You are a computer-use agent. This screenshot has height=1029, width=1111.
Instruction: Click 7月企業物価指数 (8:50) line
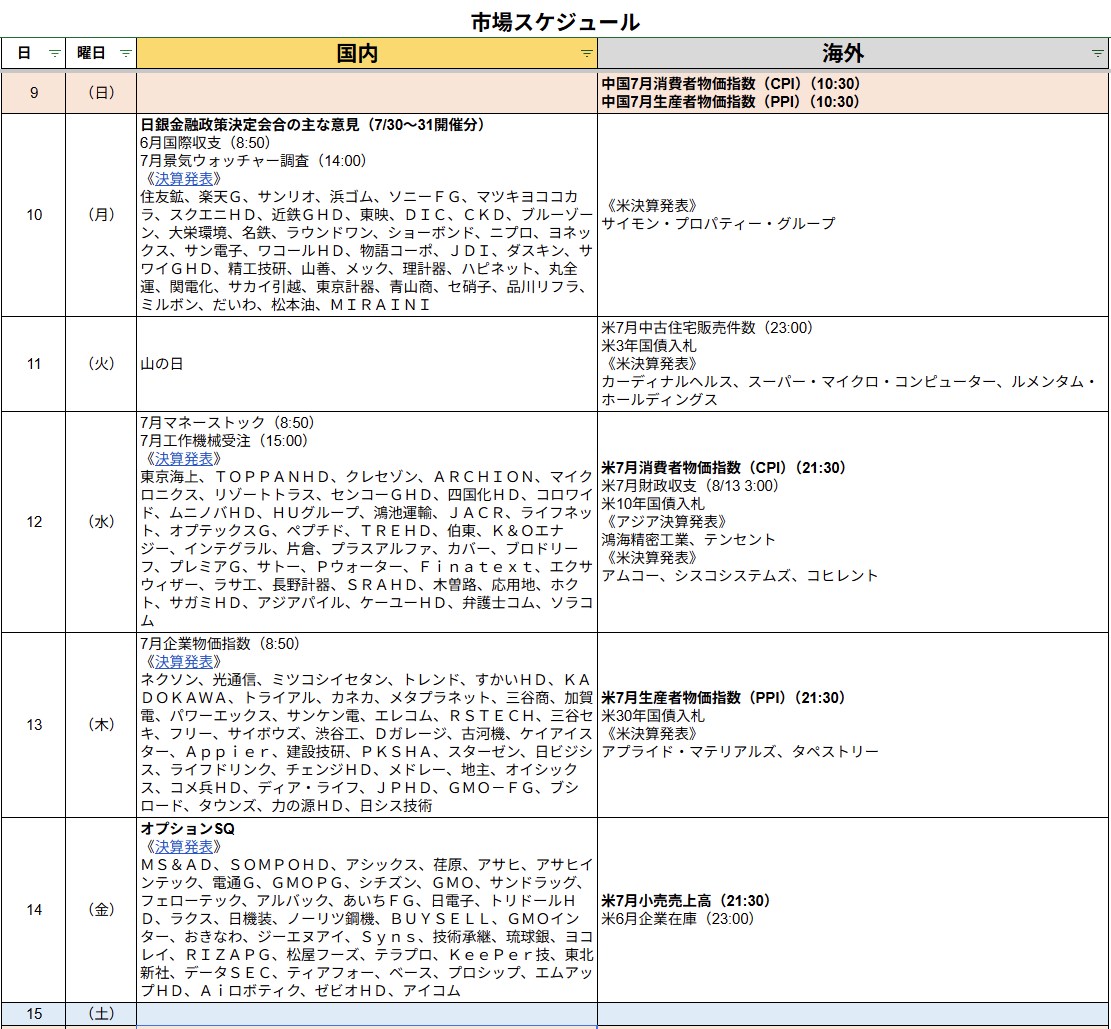[220, 643]
